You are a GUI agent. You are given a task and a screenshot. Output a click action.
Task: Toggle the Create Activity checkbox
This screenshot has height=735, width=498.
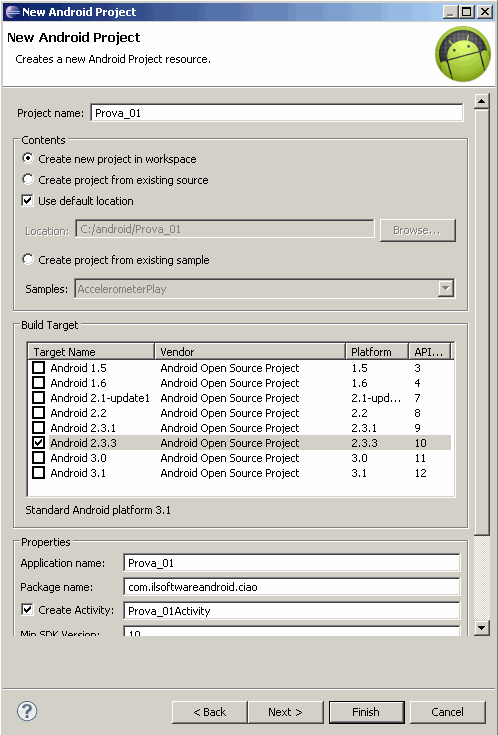coord(28,610)
